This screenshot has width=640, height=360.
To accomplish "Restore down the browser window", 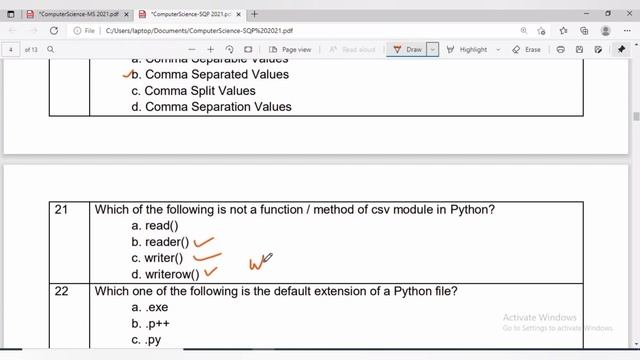I will click(608, 13).
